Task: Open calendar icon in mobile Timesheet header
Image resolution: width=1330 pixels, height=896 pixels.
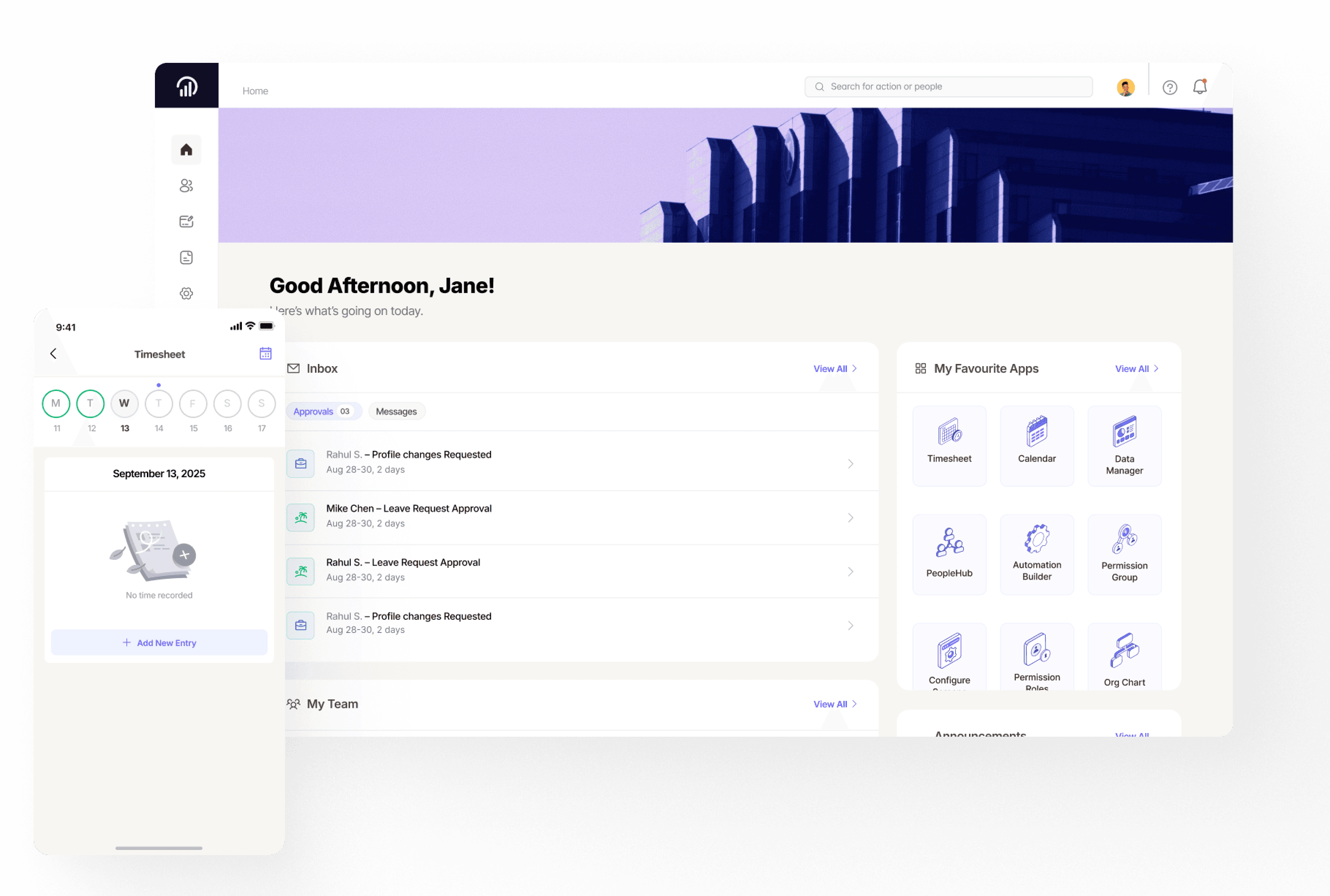Action: (266, 354)
